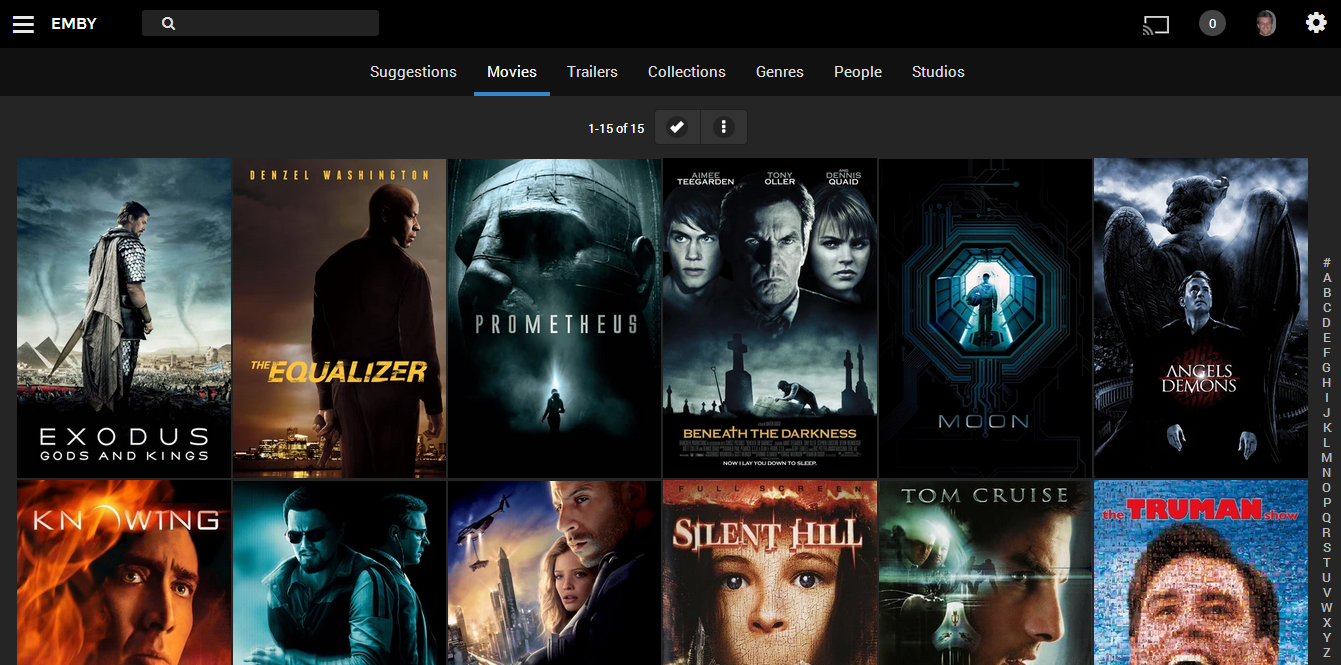This screenshot has width=1341, height=665.
Task: Switch to the Suggestions tab
Action: coord(413,72)
